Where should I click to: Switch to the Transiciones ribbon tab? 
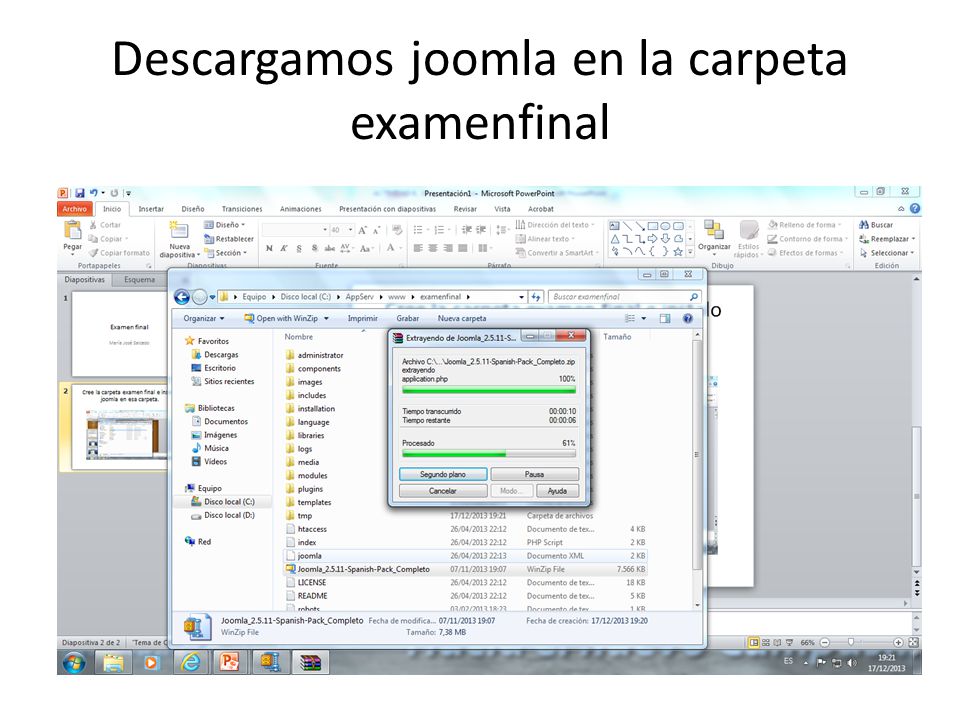coord(242,209)
